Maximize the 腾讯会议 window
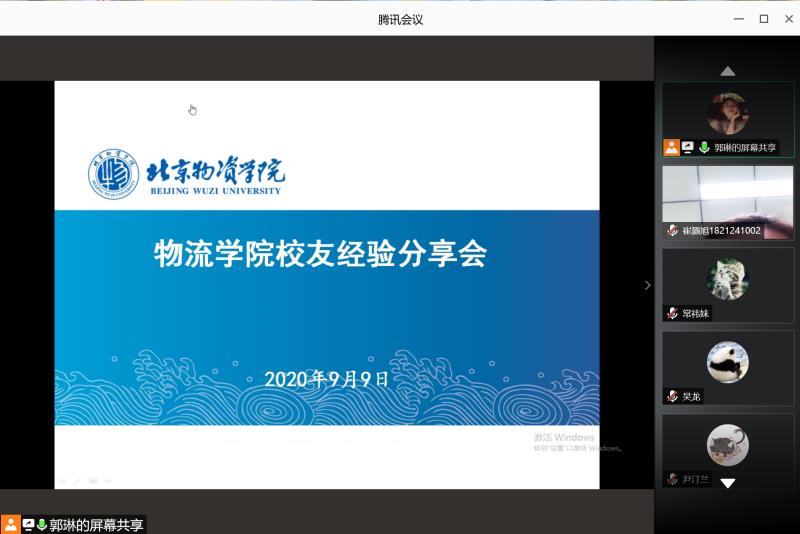 point(763,19)
